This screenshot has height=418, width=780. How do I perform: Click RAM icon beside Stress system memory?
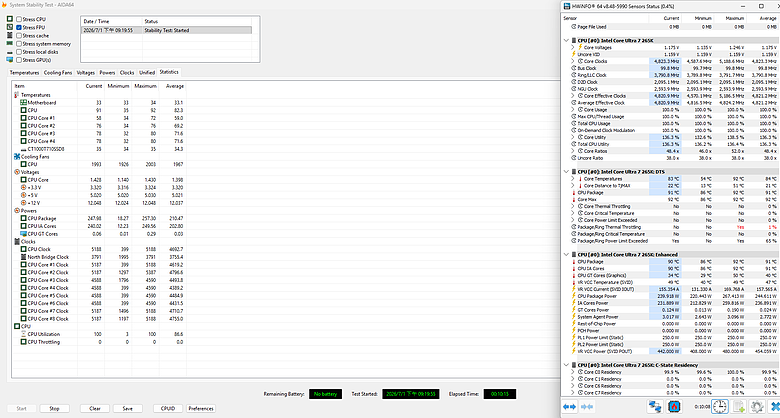coord(9,44)
